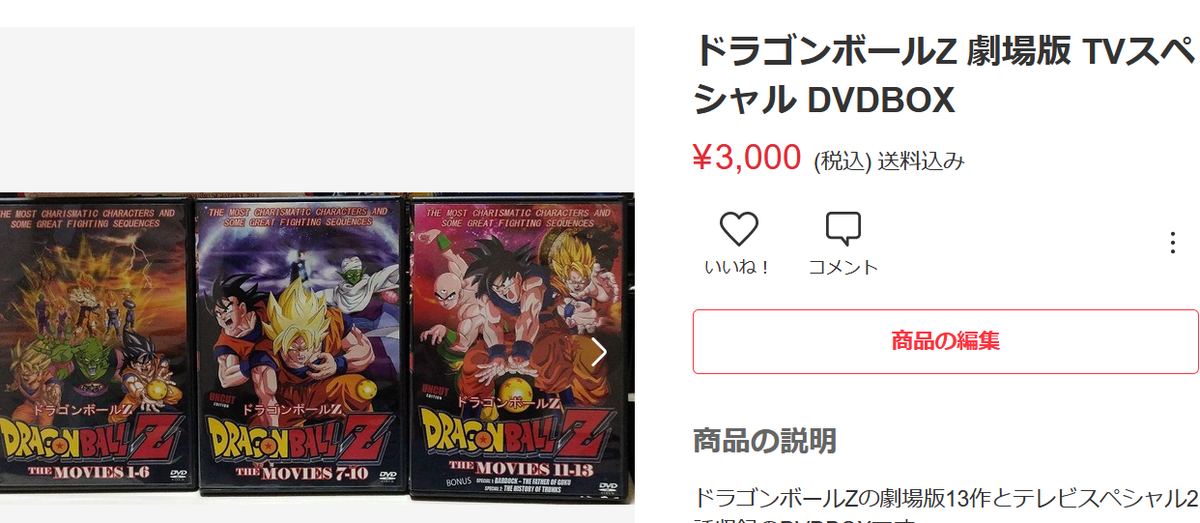Image resolution: width=1200 pixels, height=523 pixels.
Task: Select the Movies 1-6 DVD cover
Action: coord(95,347)
